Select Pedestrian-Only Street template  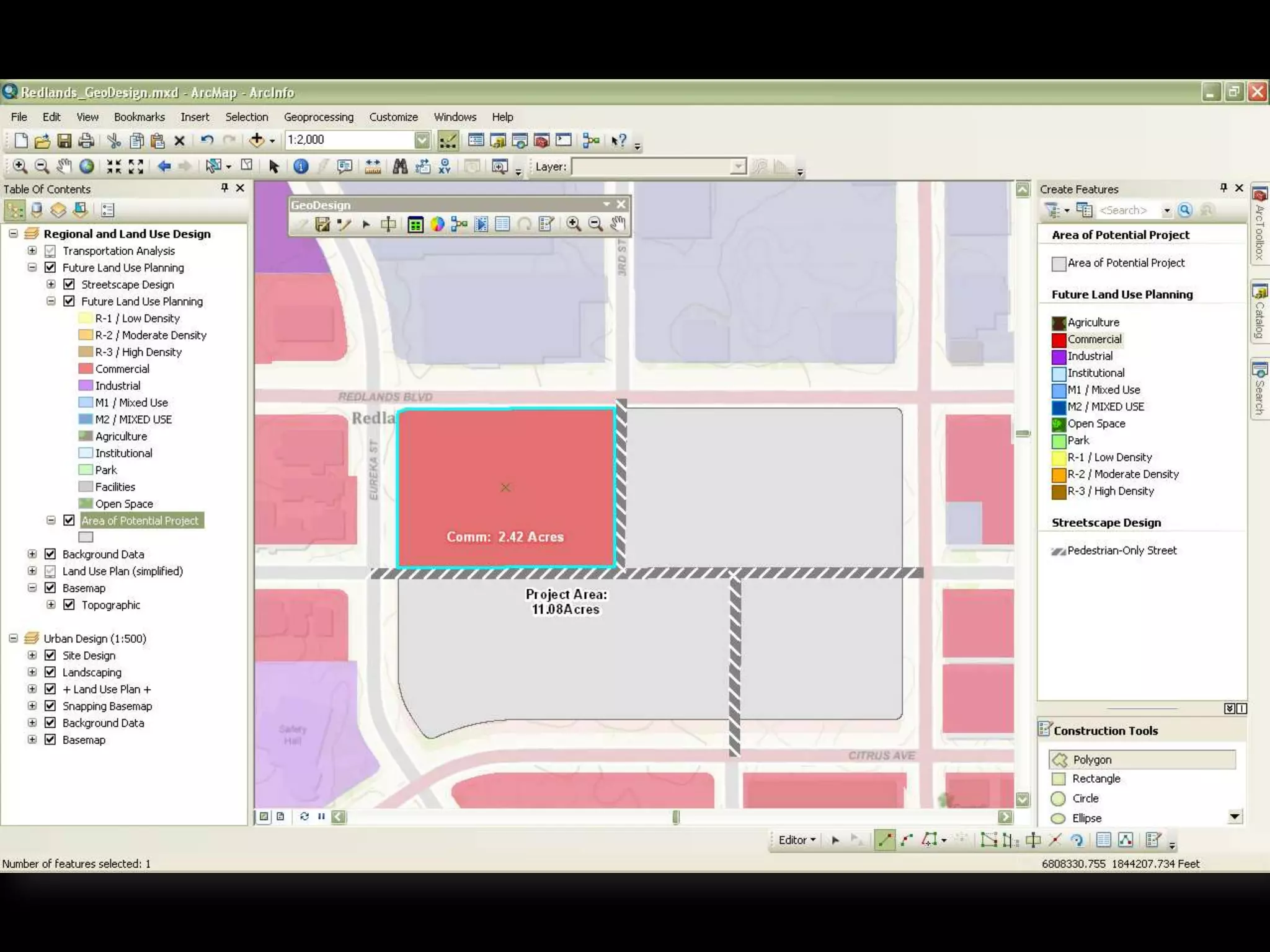pyautogui.click(x=1121, y=550)
